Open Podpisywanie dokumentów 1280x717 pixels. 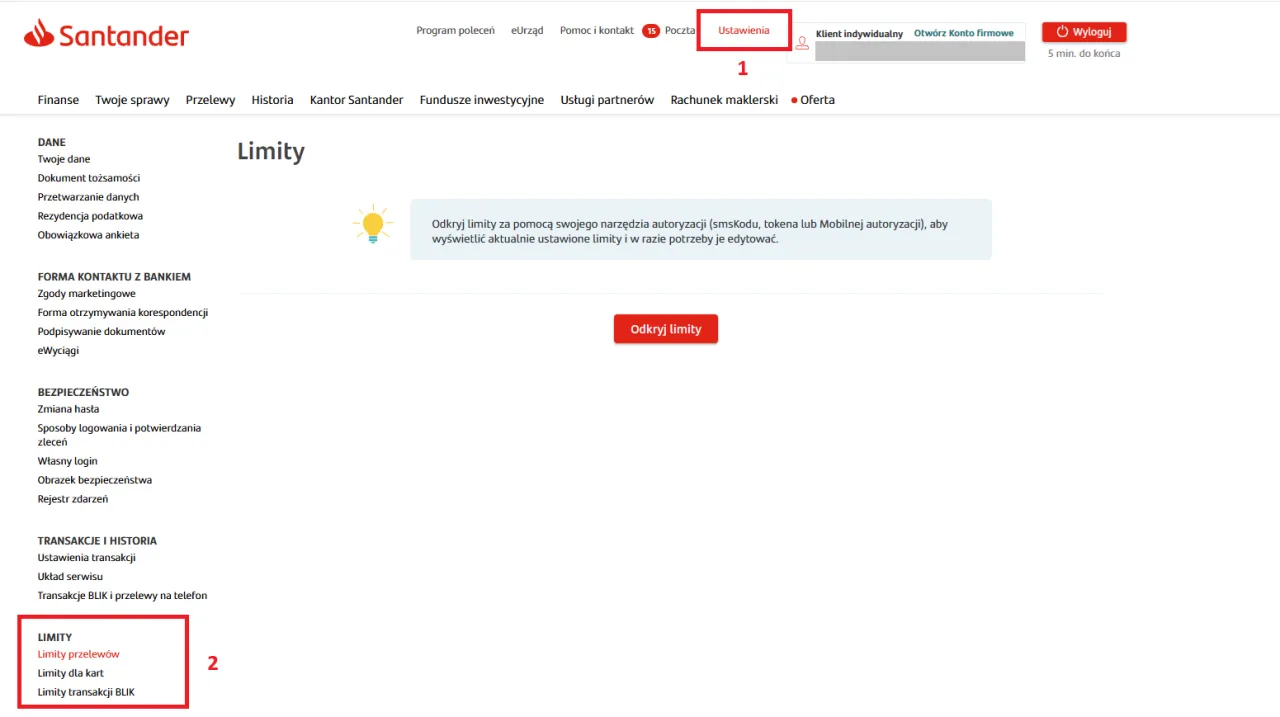102,331
